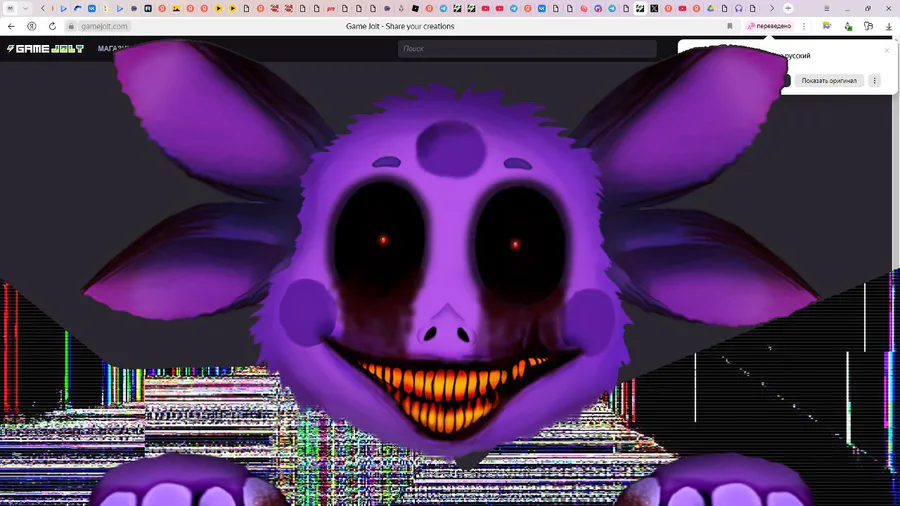Click the page title 'Game Jolt - Share your creations'

click(400, 26)
